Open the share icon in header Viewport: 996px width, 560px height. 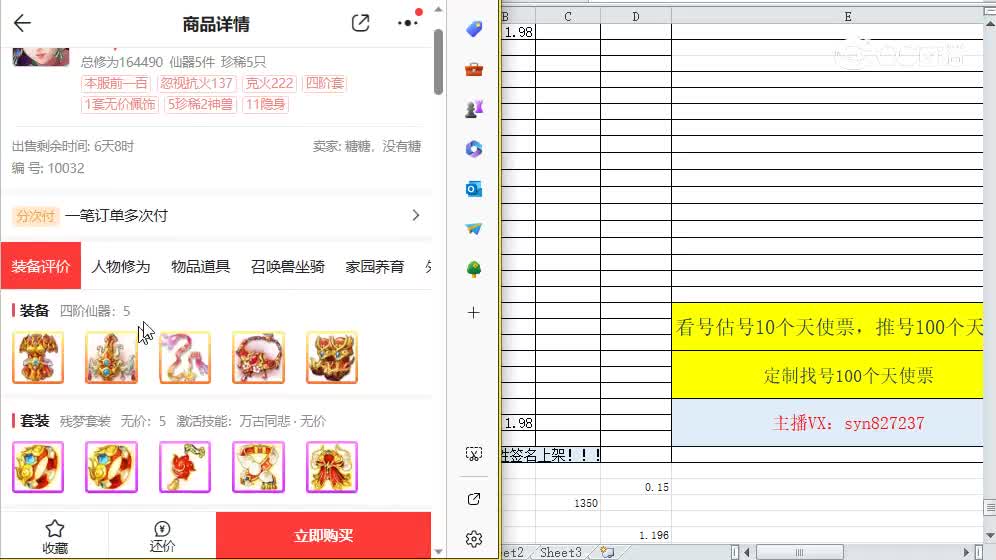pos(360,23)
